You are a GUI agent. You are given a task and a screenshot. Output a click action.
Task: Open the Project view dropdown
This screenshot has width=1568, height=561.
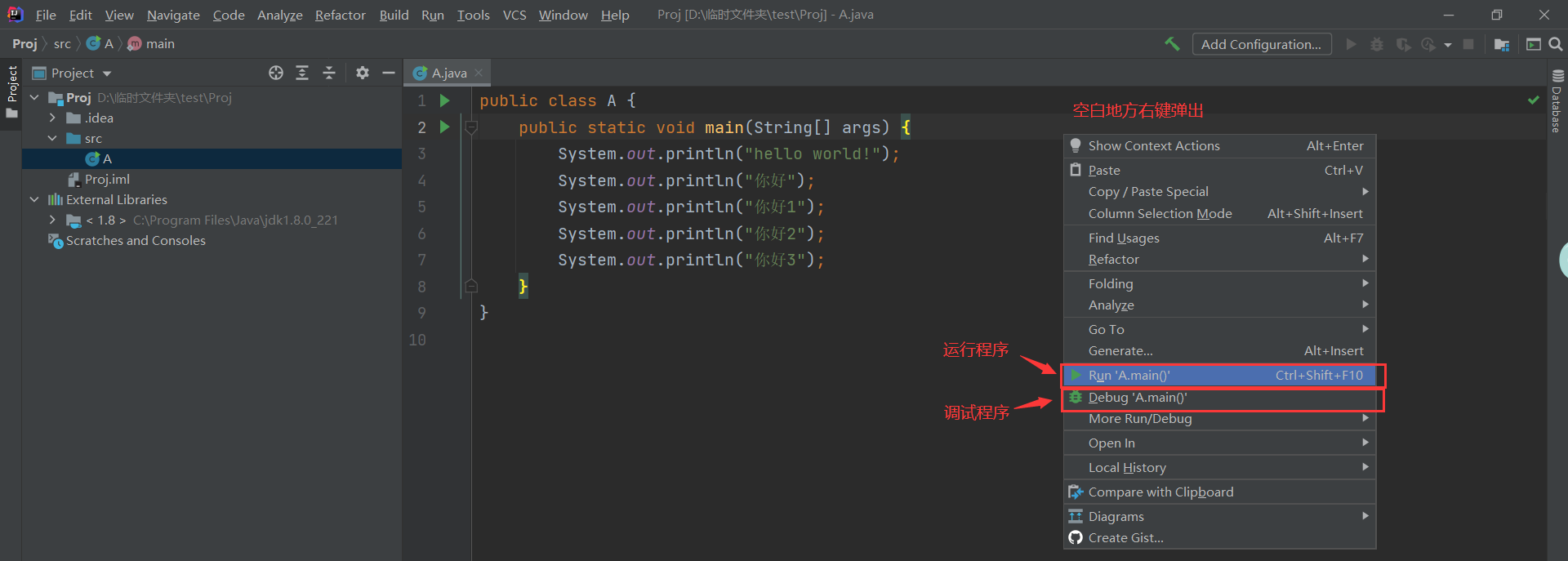[107, 73]
